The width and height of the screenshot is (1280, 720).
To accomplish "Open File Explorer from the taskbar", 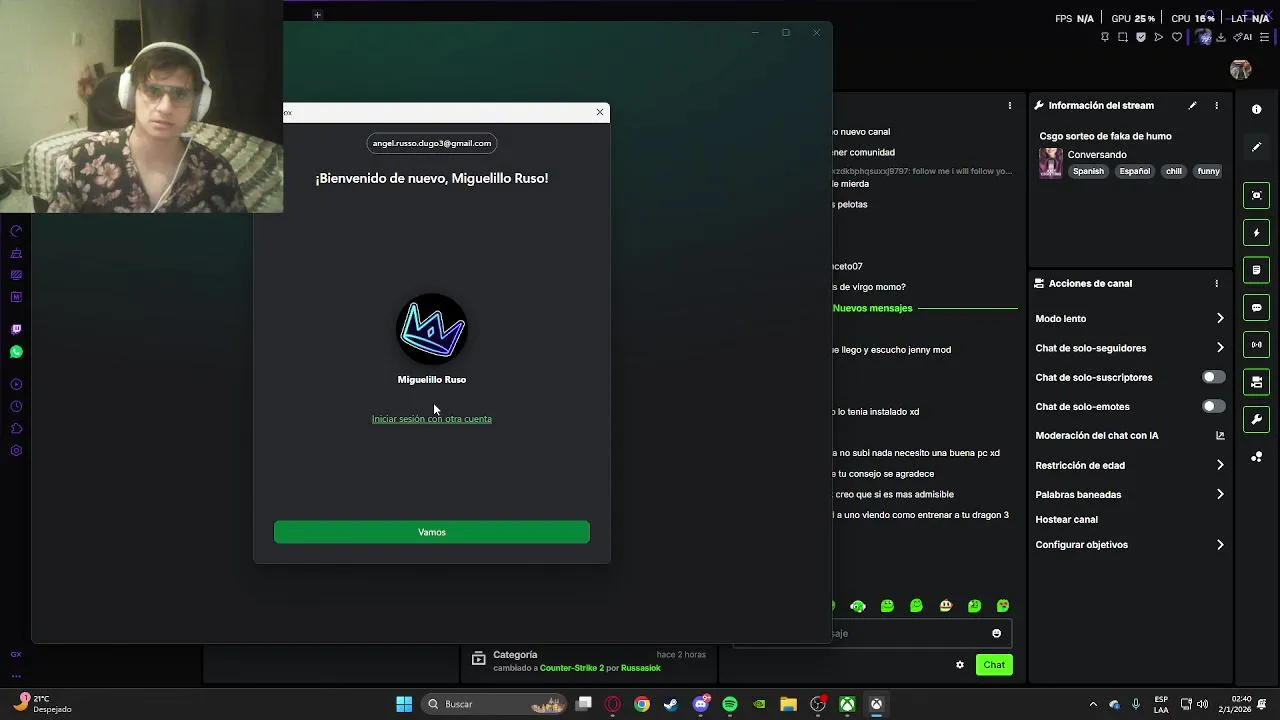I will click(788, 704).
